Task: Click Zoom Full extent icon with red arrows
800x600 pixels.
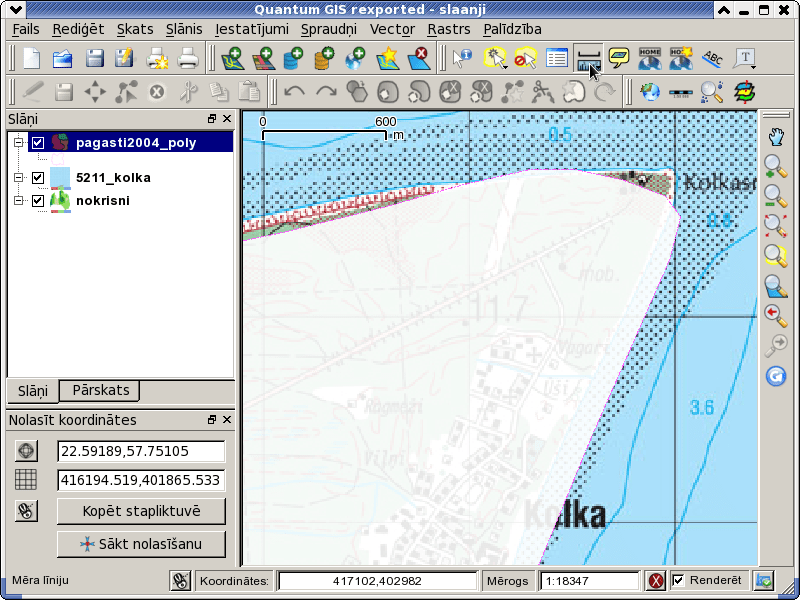Action: tap(776, 226)
